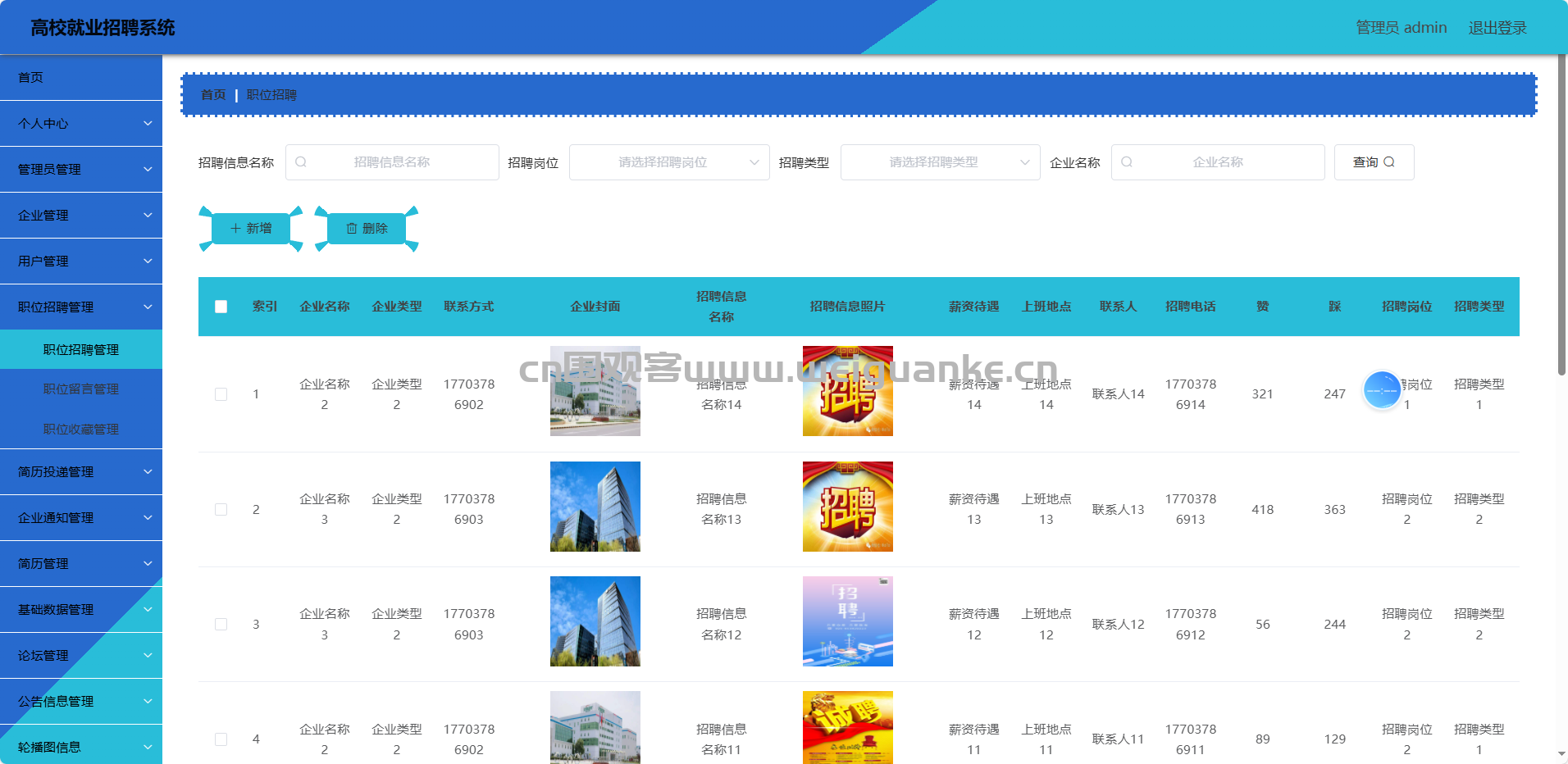Click the blue floating circle icon
The width and height of the screenshot is (1568, 764).
click(x=1382, y=390)
